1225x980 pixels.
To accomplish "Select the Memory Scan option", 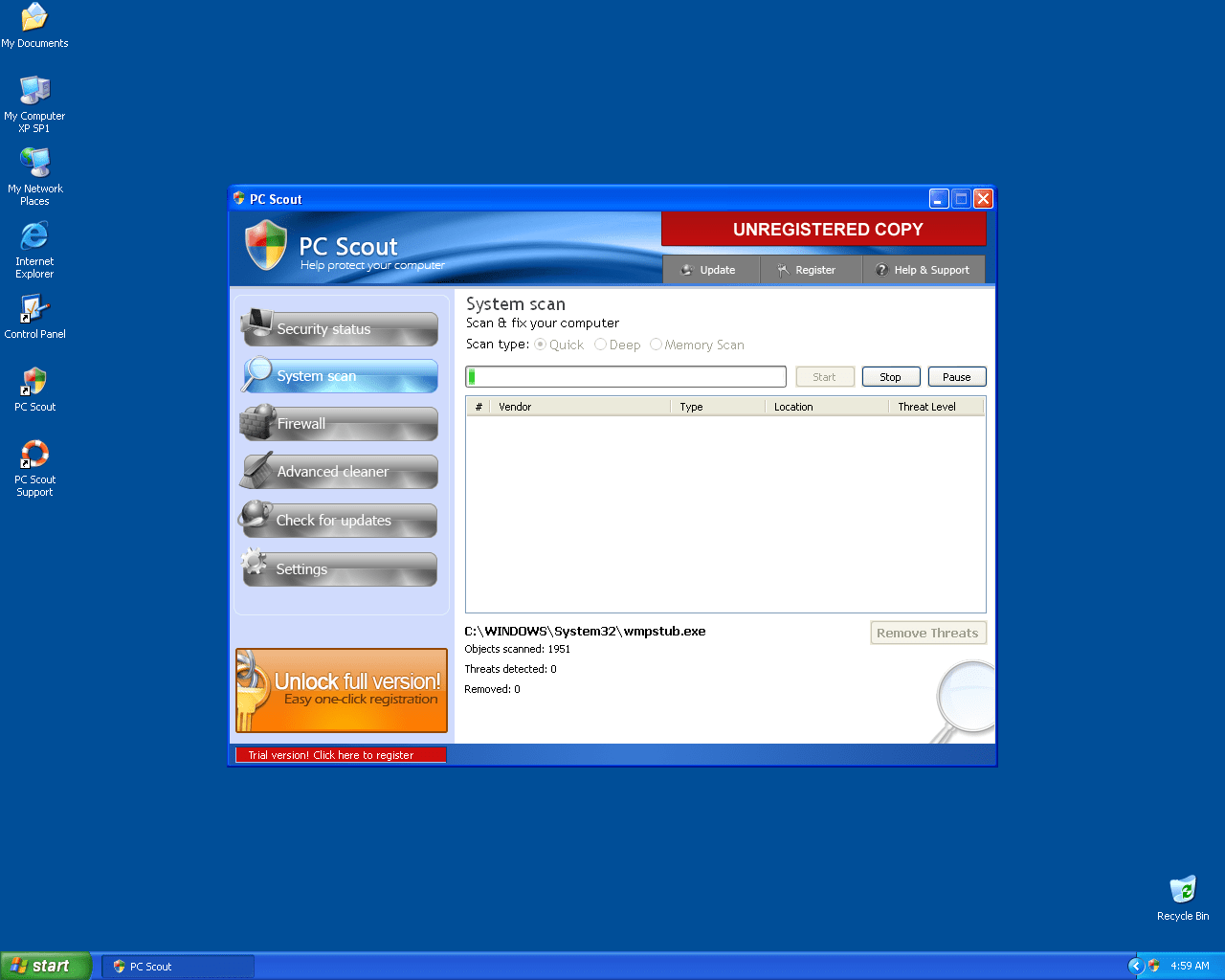I will (x=657, y=345).
